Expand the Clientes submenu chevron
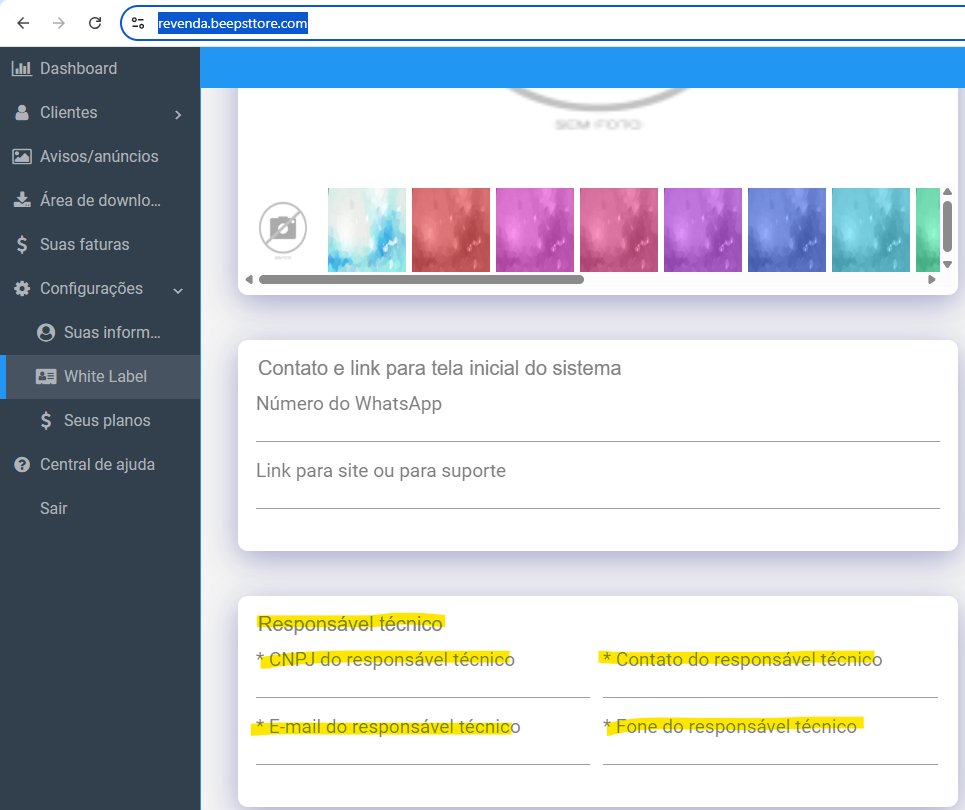Viewport: 965px width, 810px height. pyautogui.click(x=178, y=114)
